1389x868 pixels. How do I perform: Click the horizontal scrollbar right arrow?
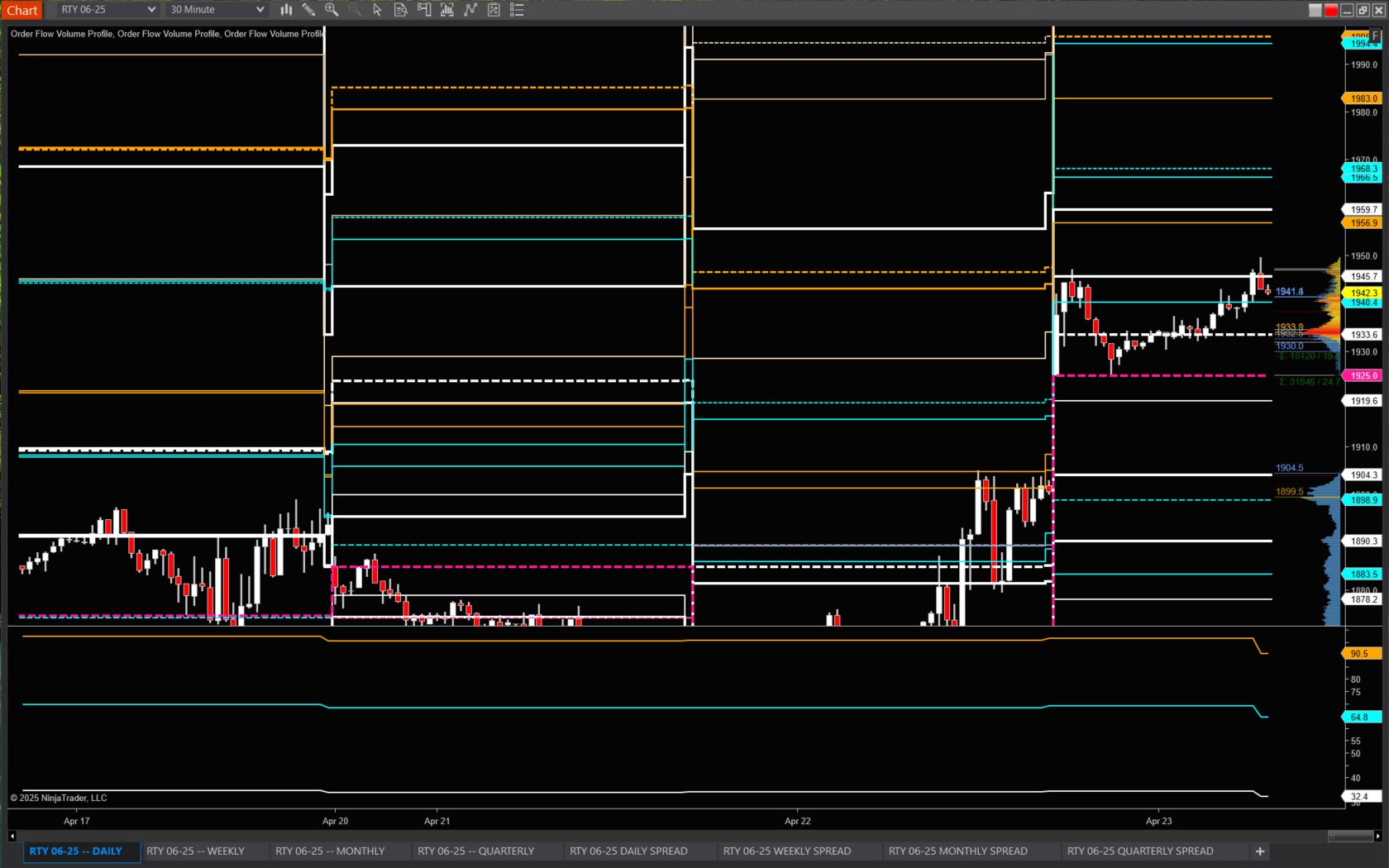[1377, 836]
